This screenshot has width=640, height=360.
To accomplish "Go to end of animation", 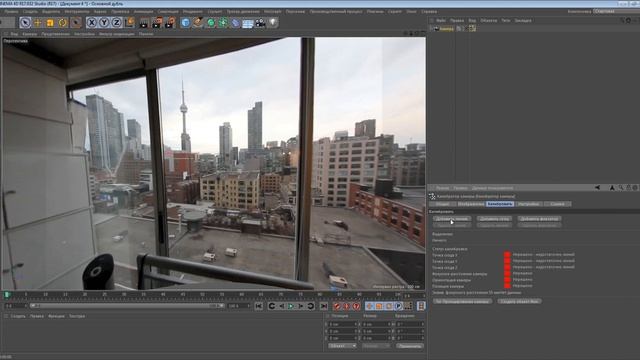I will click(324, 306).
